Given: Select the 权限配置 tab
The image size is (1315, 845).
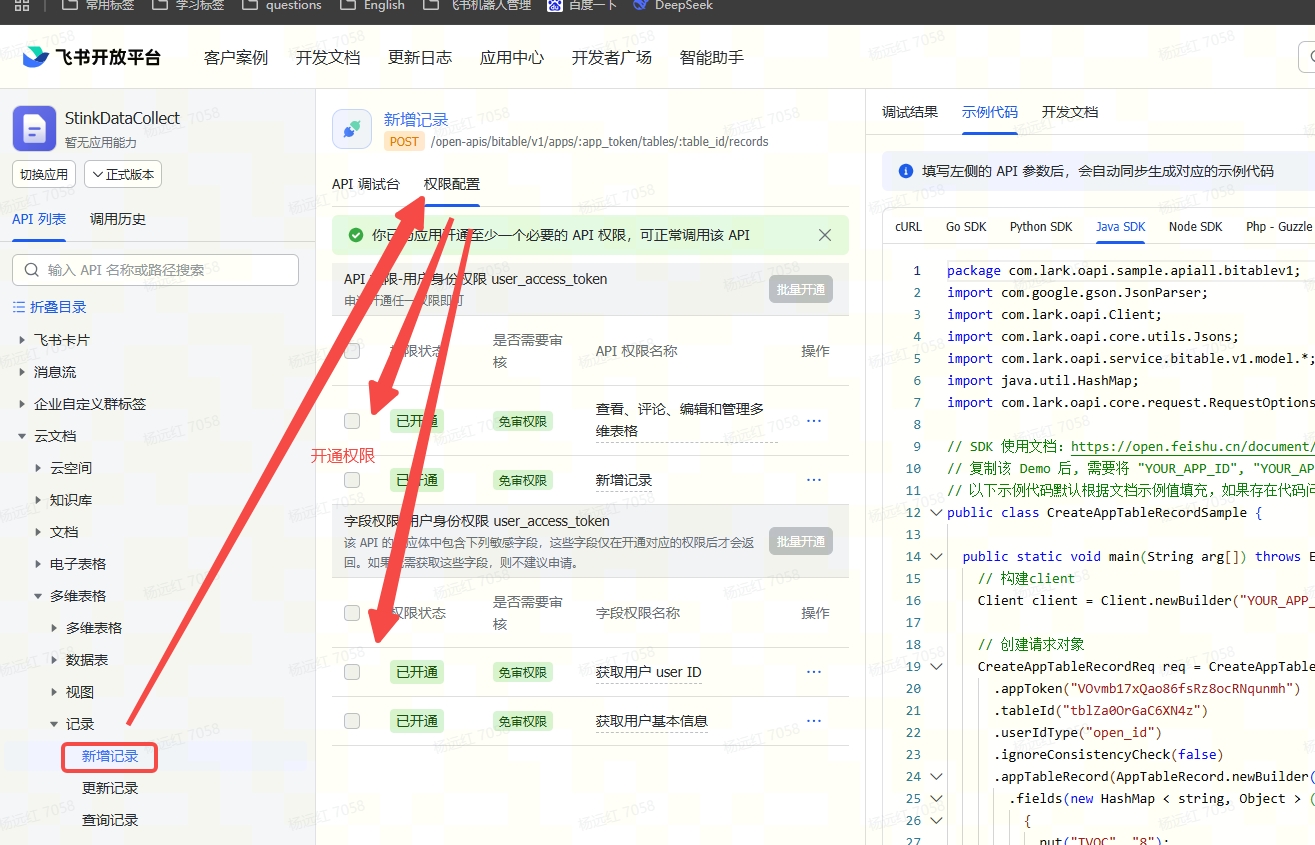Looking at the screenshot, I should [452, 184].
